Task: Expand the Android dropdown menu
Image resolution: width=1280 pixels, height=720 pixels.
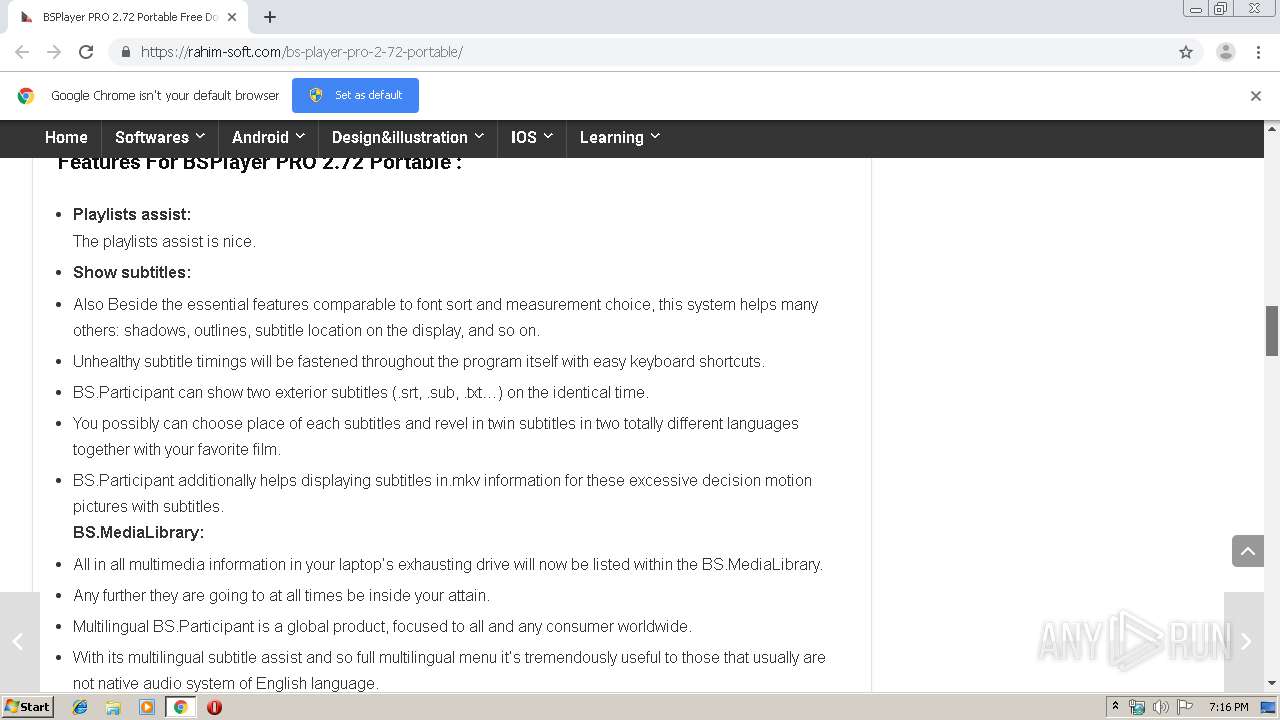Action: (x=268, y=138)
